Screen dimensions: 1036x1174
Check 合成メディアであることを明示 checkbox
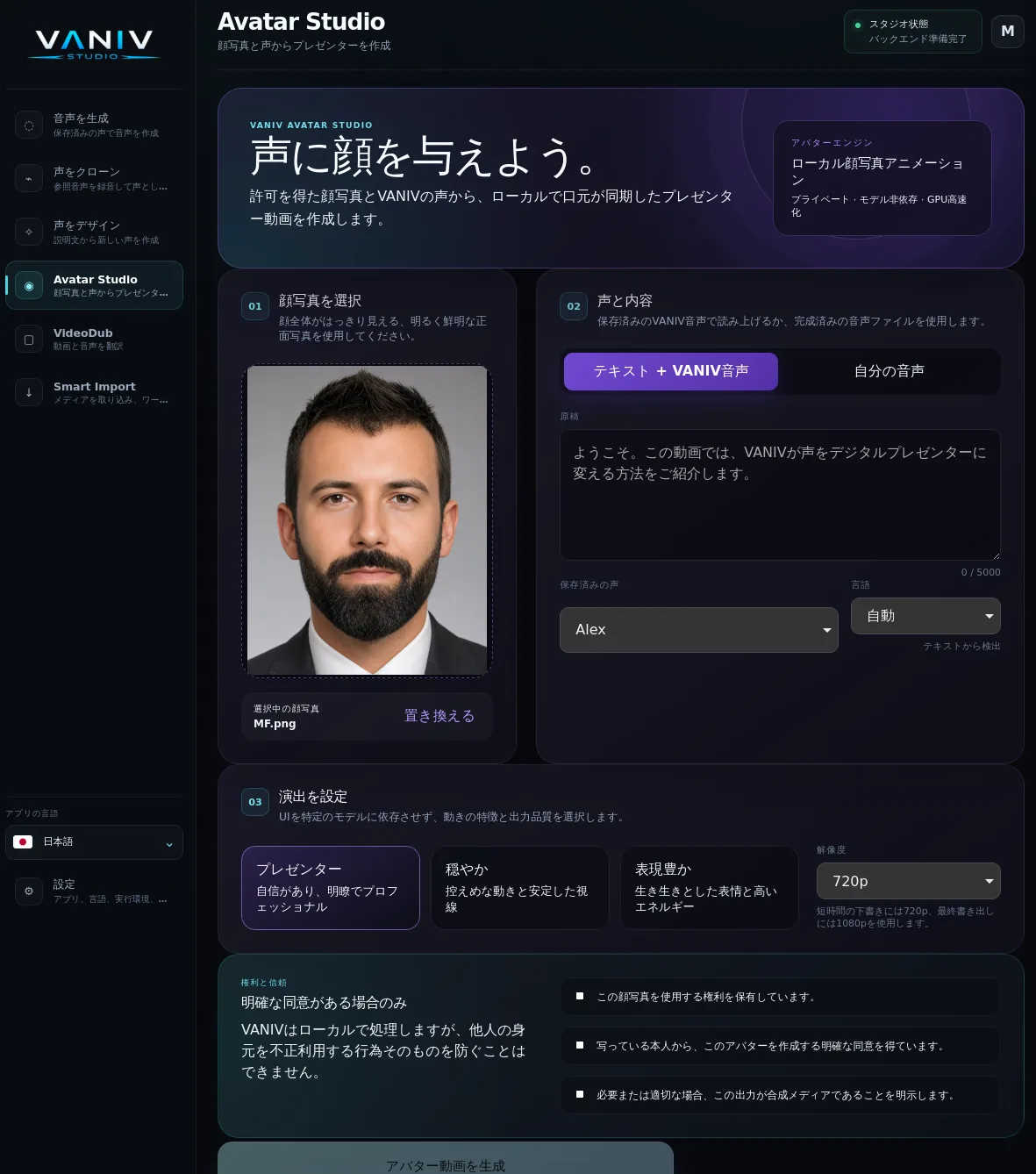point(580,1094)
